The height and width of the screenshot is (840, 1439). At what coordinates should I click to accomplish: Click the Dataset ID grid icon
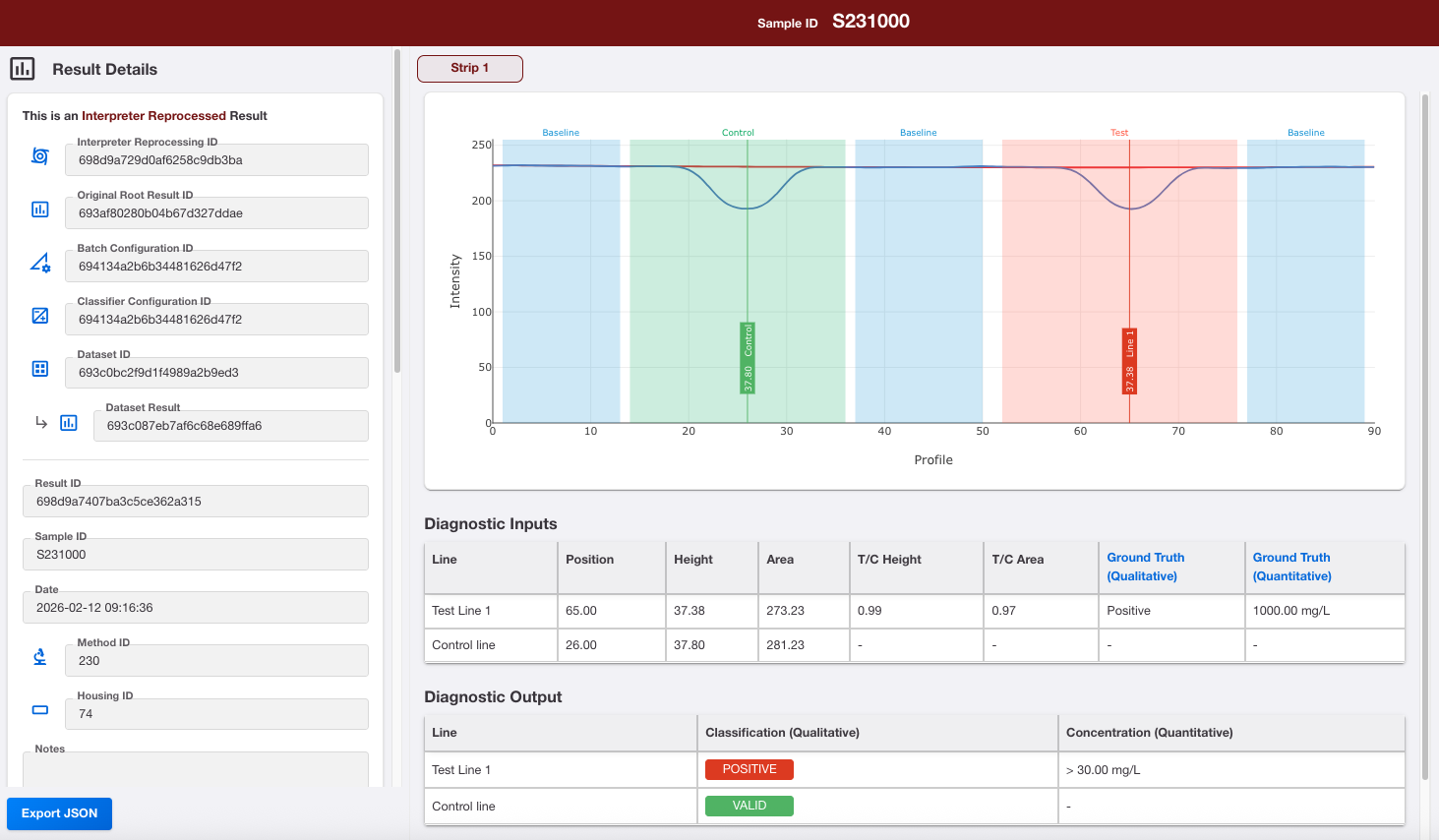click(x=40, y=369)
